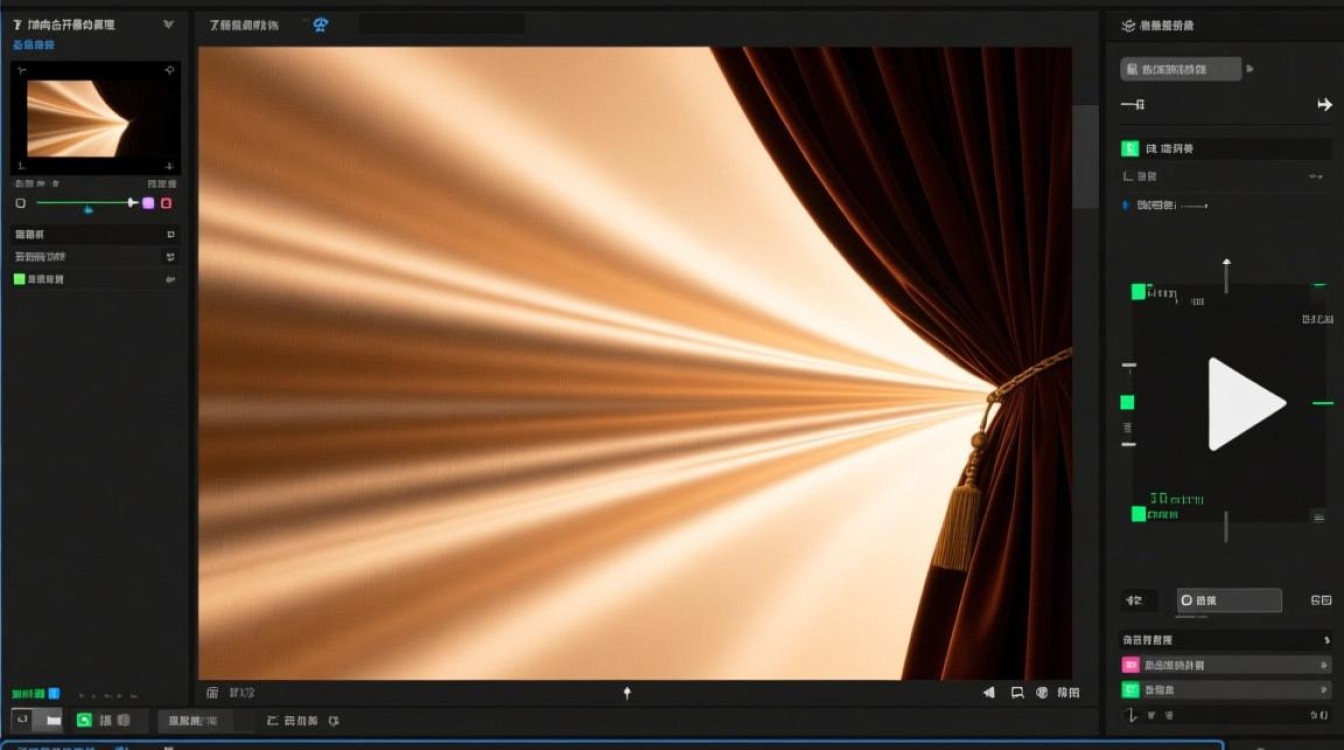Click the icon at right of second left-panel row
Screen dimensions: 1344x750
170,257
